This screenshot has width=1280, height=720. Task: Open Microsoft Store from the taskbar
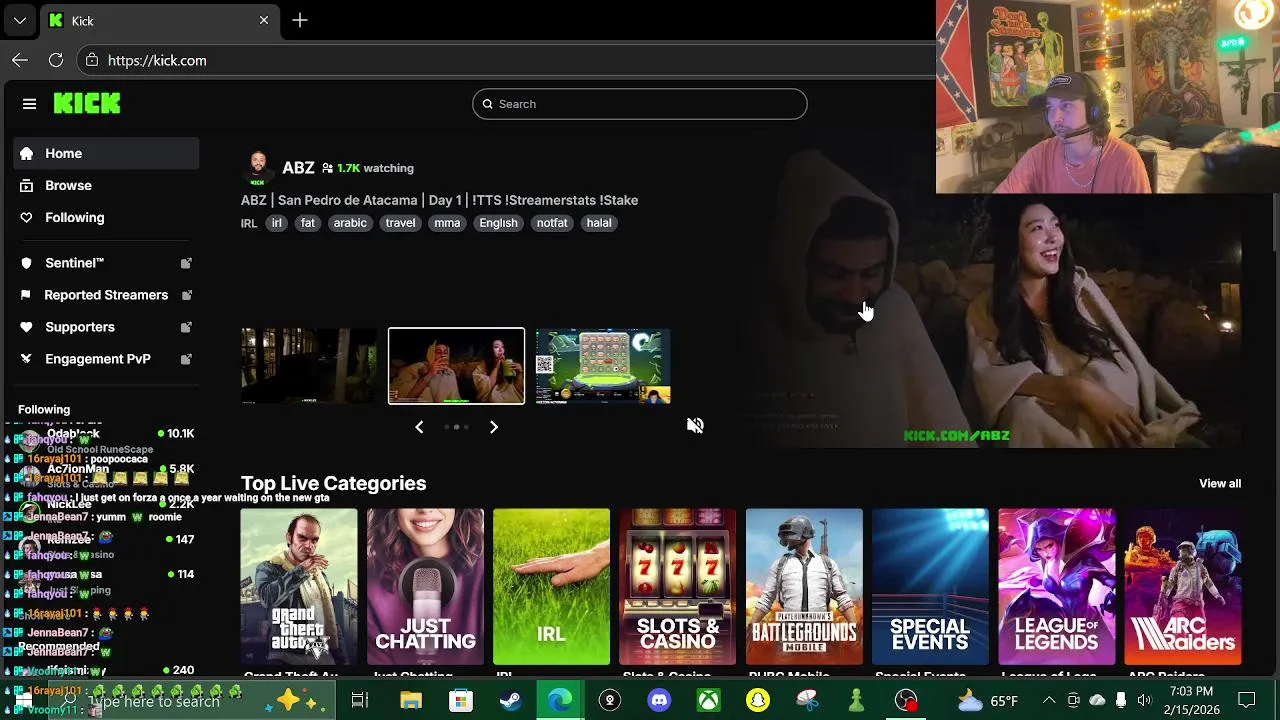pyautogui.click(x=460, y=700)
